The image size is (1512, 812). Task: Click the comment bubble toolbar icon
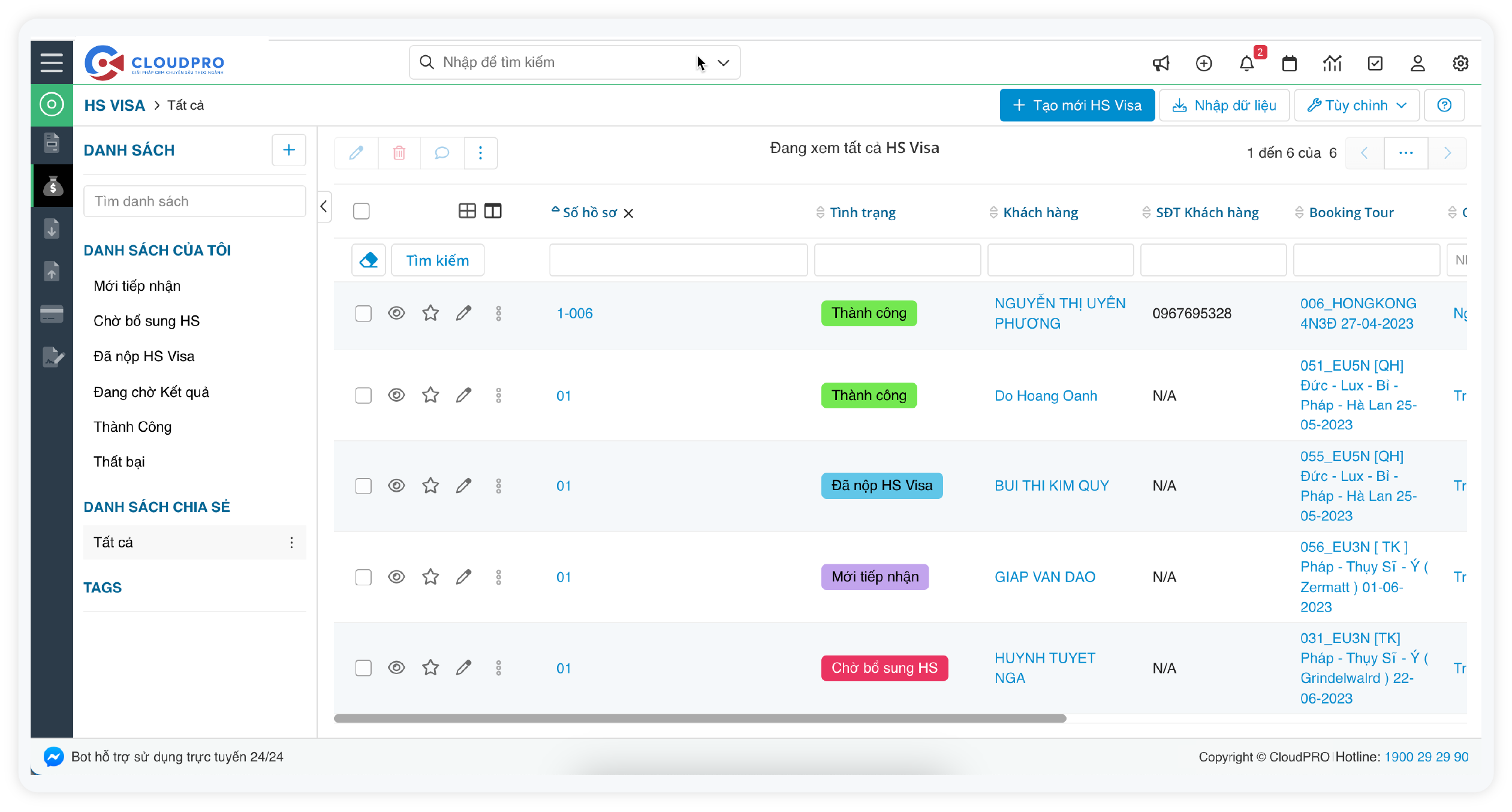pyautogui.click(x=442, y=153)
